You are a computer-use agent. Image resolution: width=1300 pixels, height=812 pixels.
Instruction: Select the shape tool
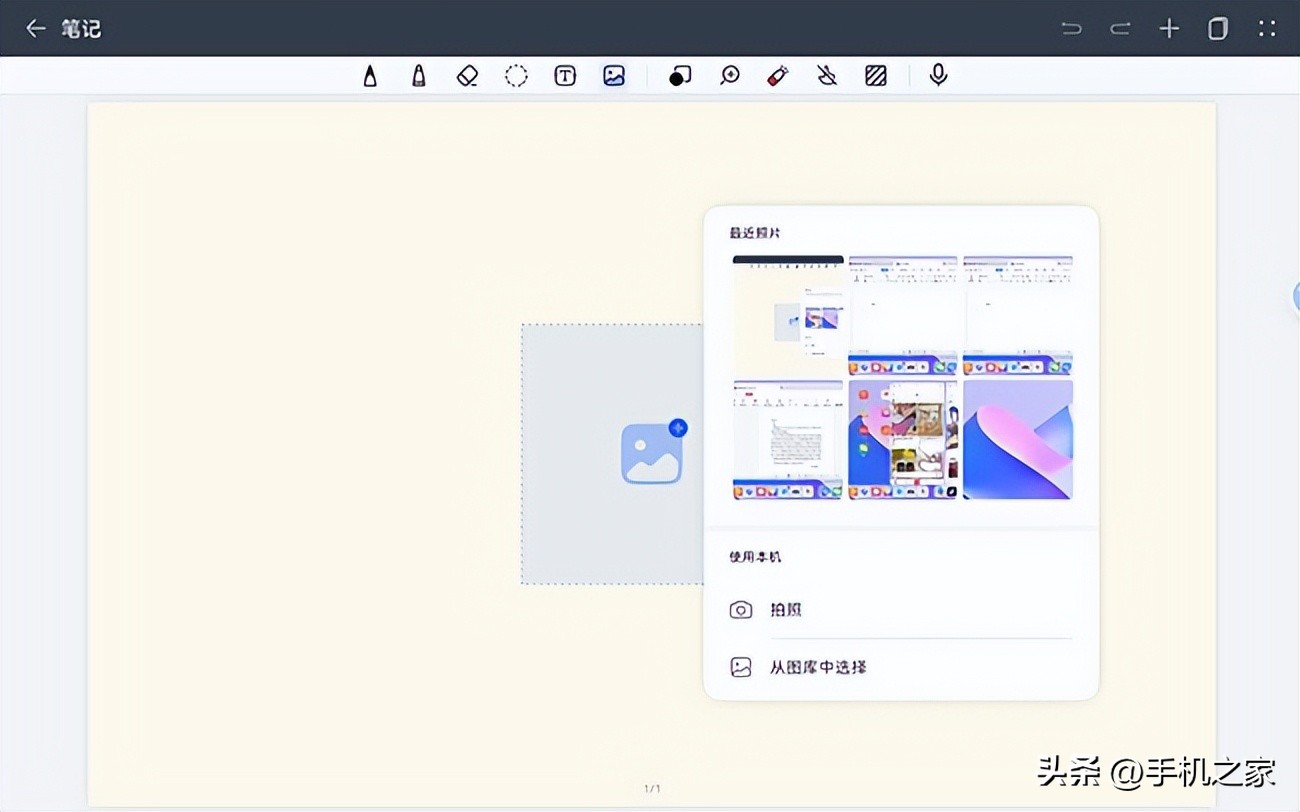(x=680, y=75)
